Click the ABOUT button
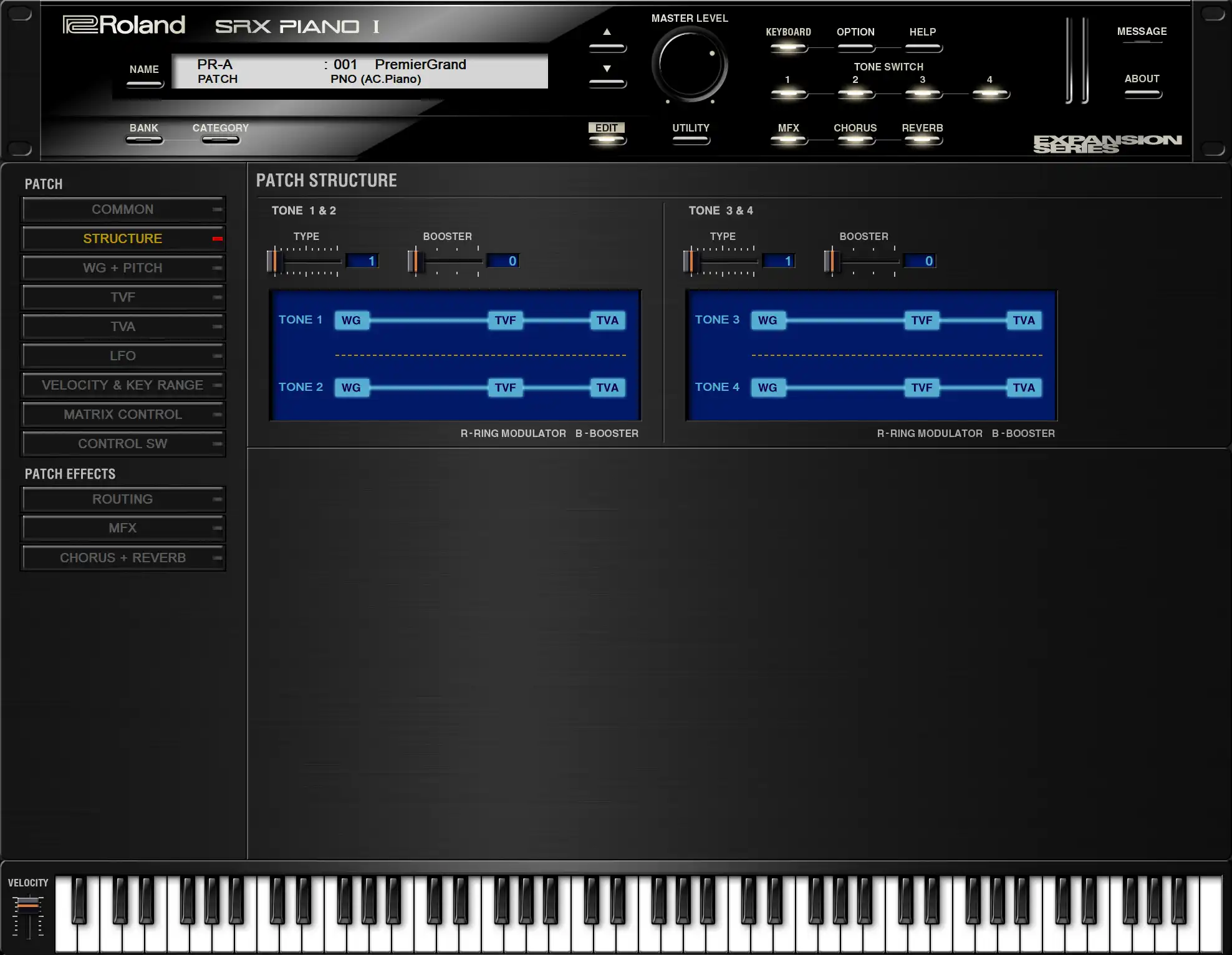1232x955 pixels. pyautogui.click(x=1142, y=94)
